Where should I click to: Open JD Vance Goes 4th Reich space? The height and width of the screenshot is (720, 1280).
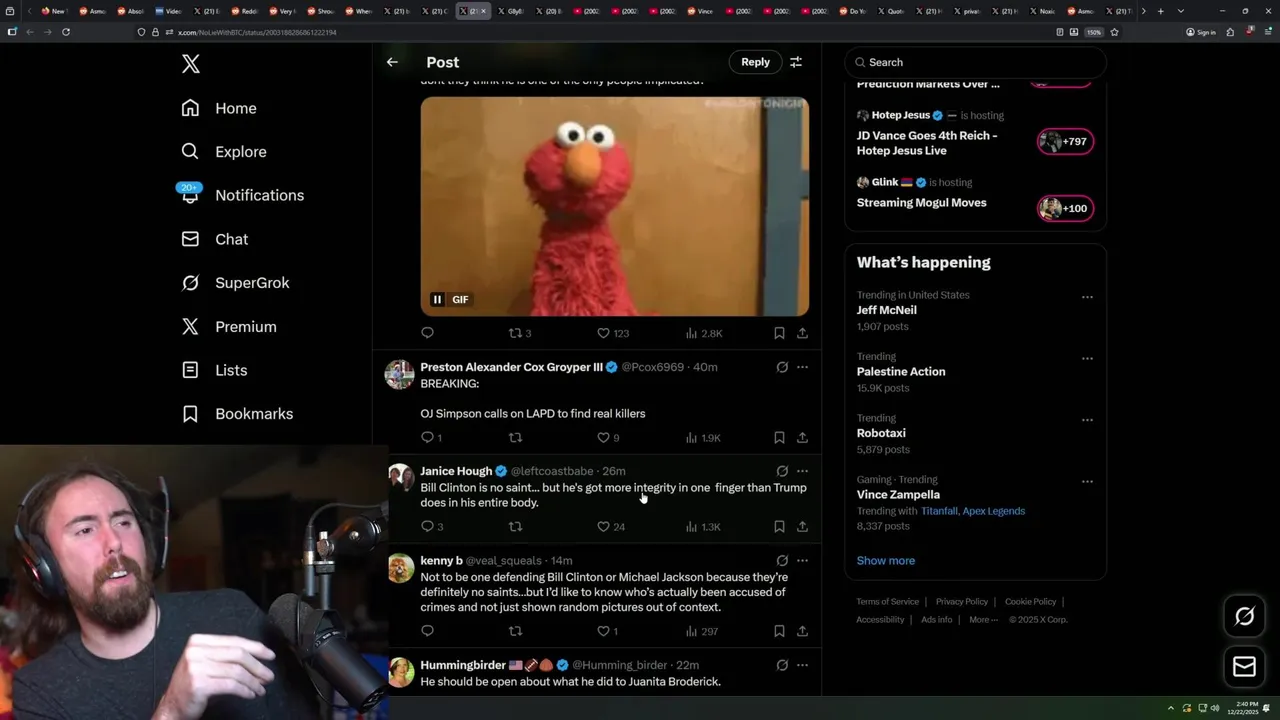pos(927,143)
